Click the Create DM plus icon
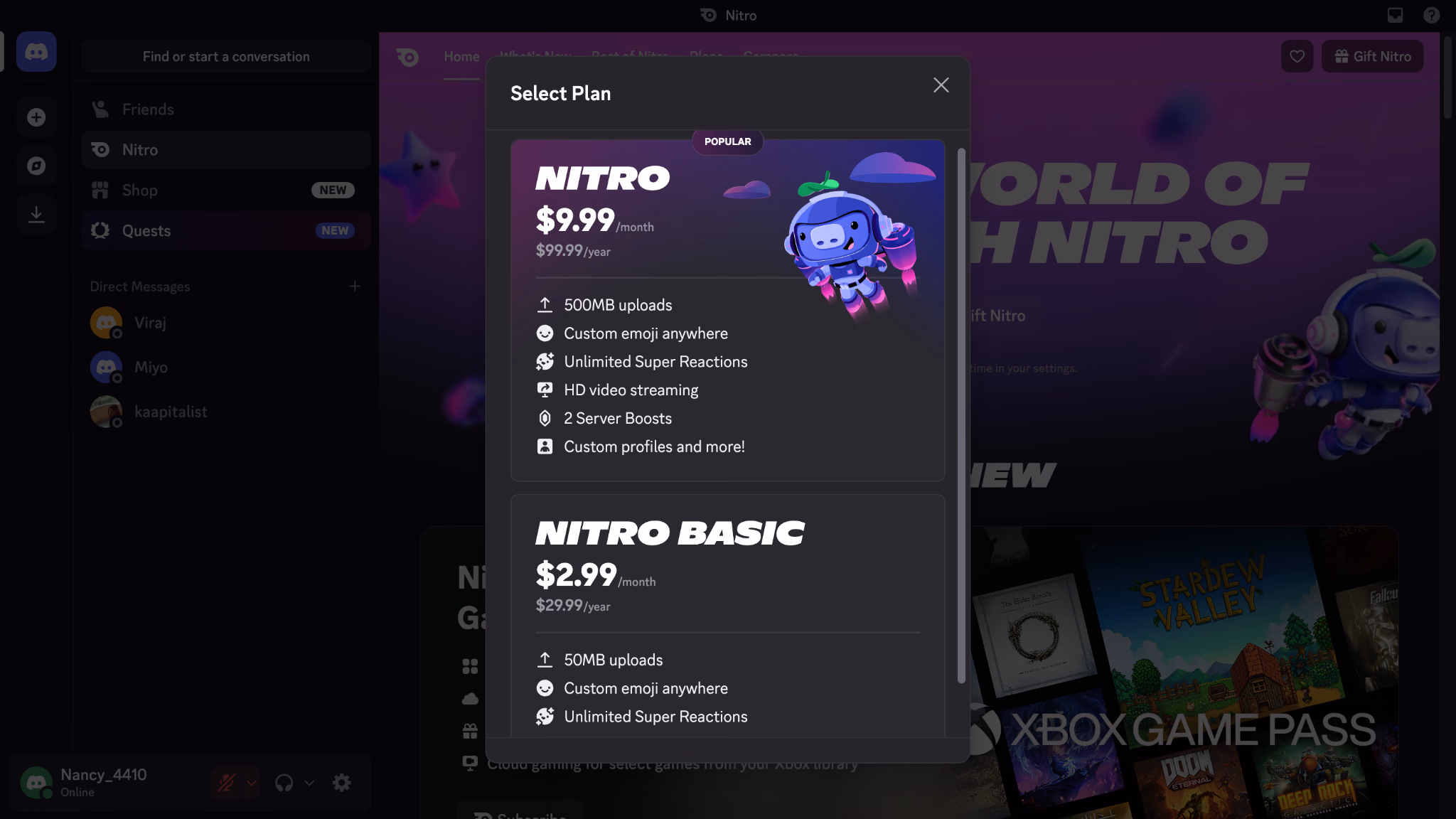This screenshot has width=1456, height=819. click(355, 287)
